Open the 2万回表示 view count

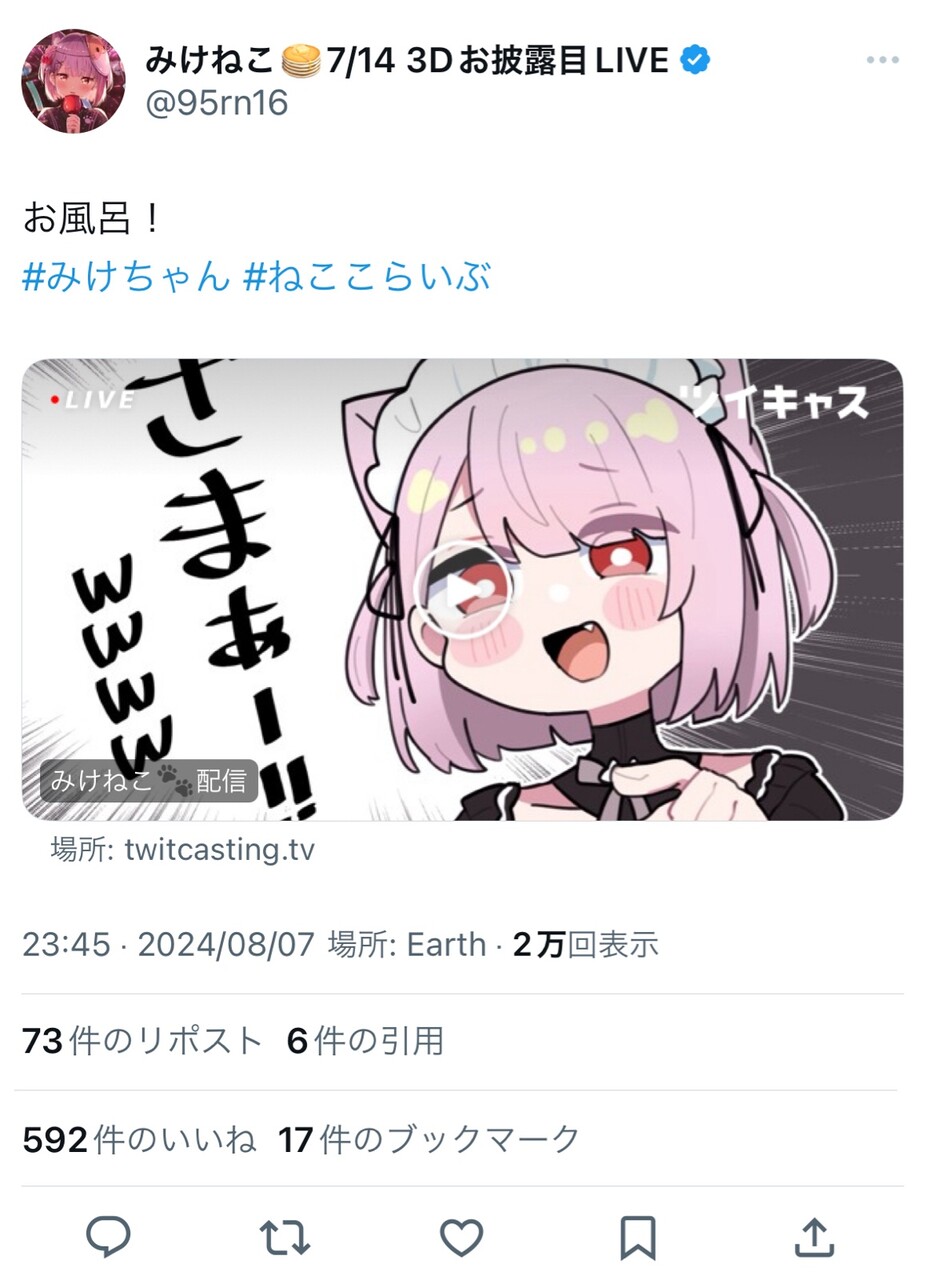pyautogui.click(x=586, y=944)
